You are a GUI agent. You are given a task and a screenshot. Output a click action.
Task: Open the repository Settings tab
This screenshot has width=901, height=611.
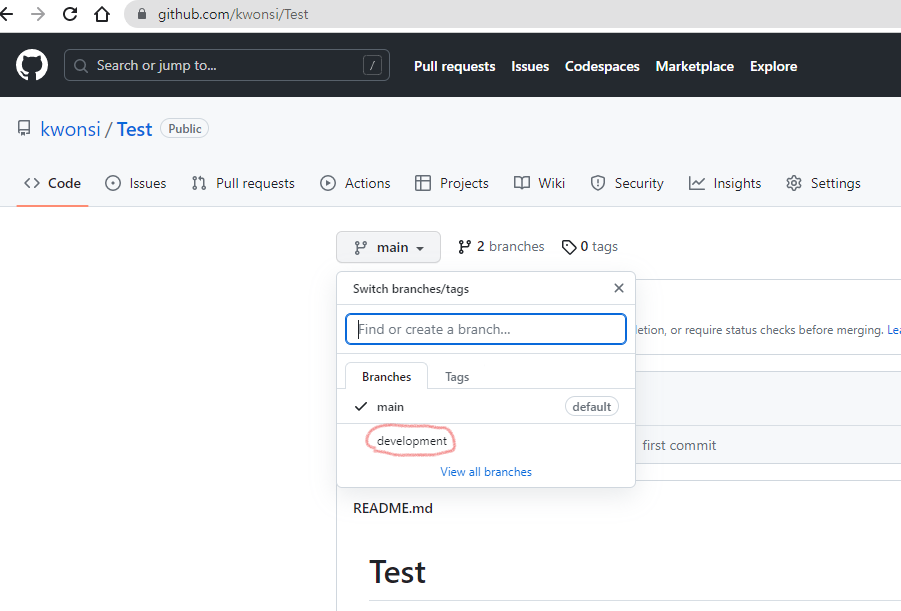coord(823,183)
